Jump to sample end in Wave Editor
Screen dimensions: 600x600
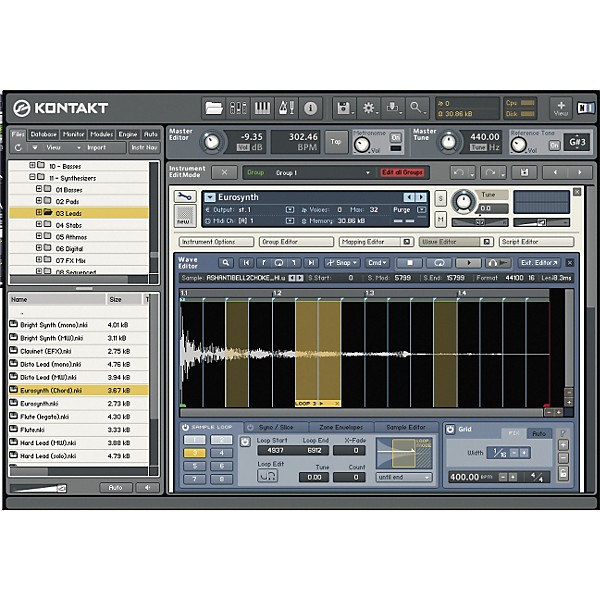pyautogui.click(x=311, y=262)
